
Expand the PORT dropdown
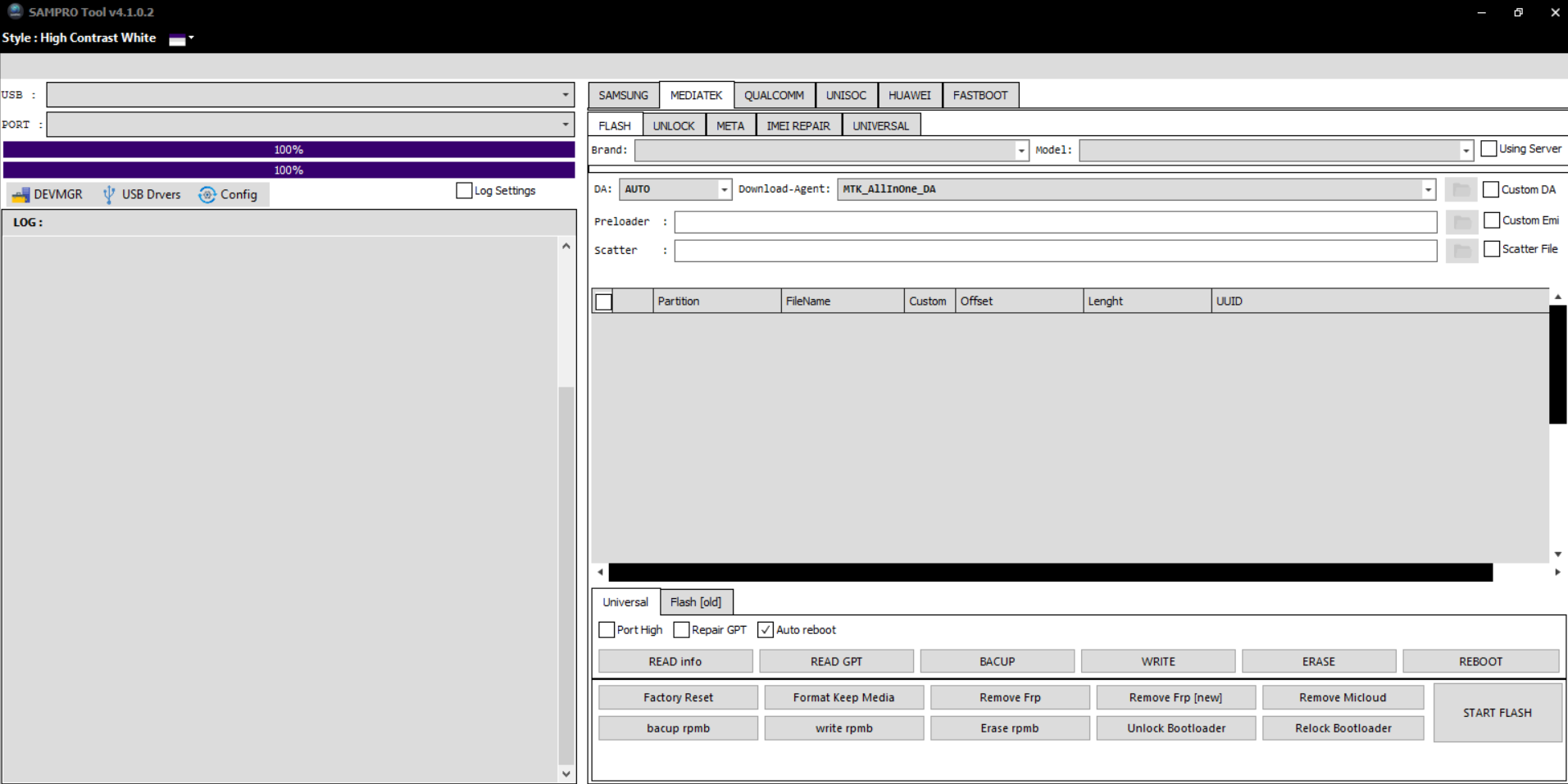[x=565, y=125]
